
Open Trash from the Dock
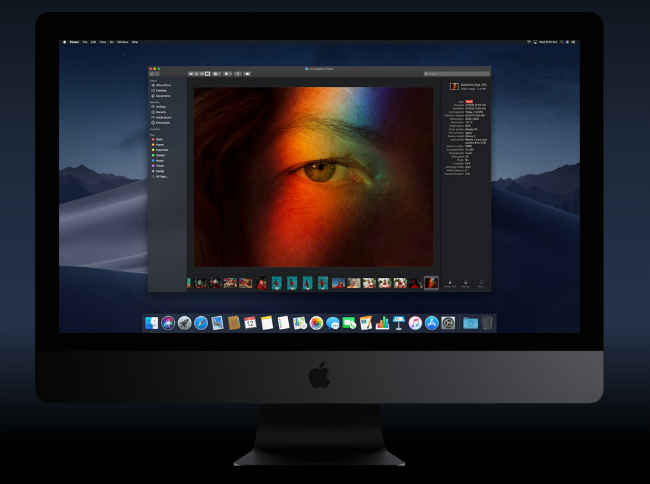(x=488, y=323)
